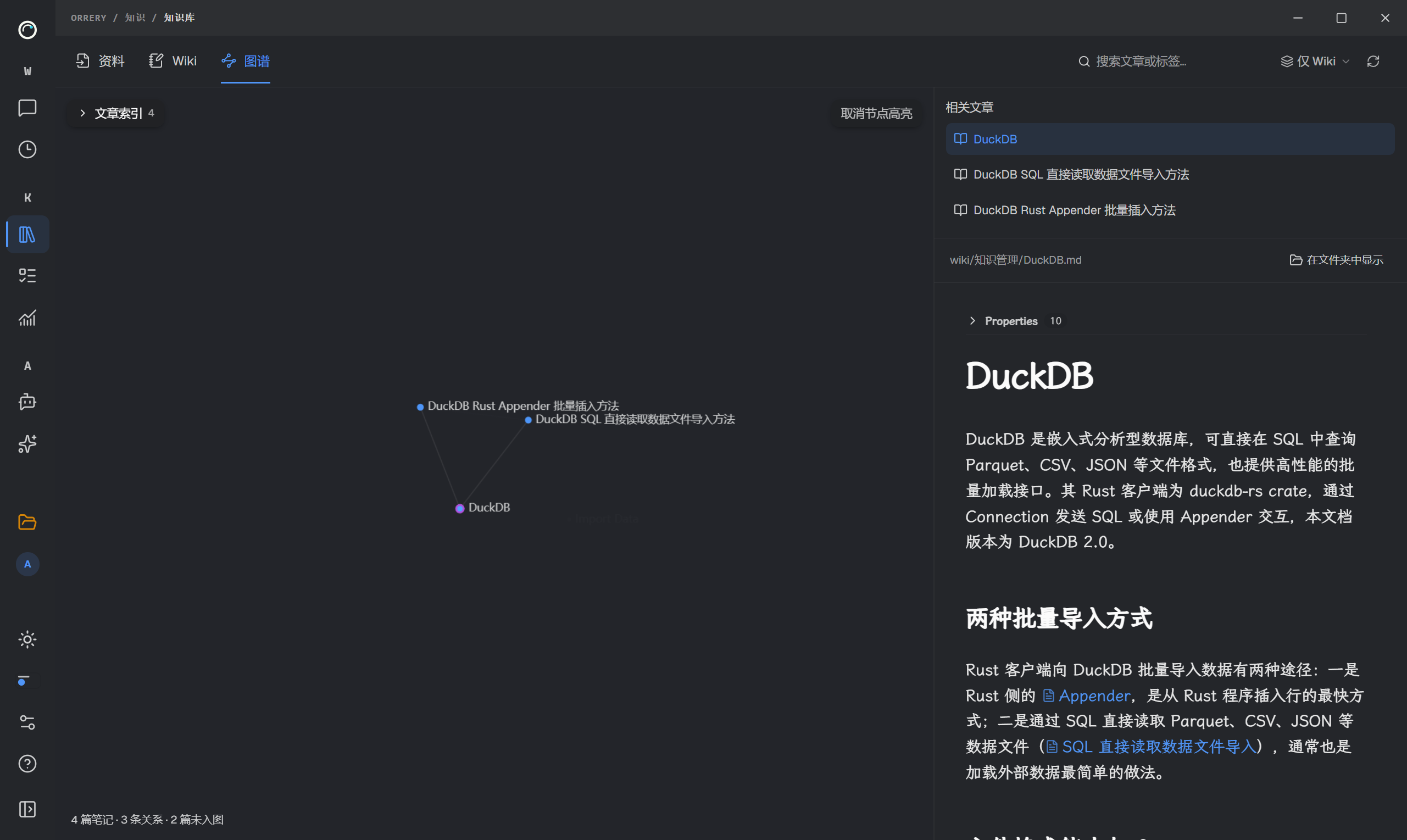Click the 取消节点高亮 button
The height and width of the screenshot is (840, 1407).
876,114
